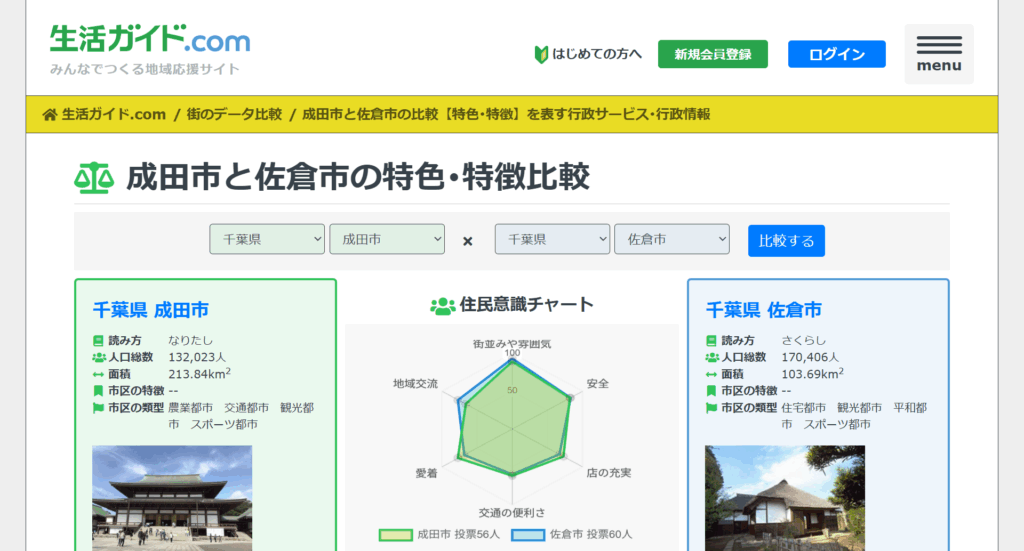Click the 成田市 投票56人 legend text
The height and width of the screenshot is (551, 1024).
458,535
